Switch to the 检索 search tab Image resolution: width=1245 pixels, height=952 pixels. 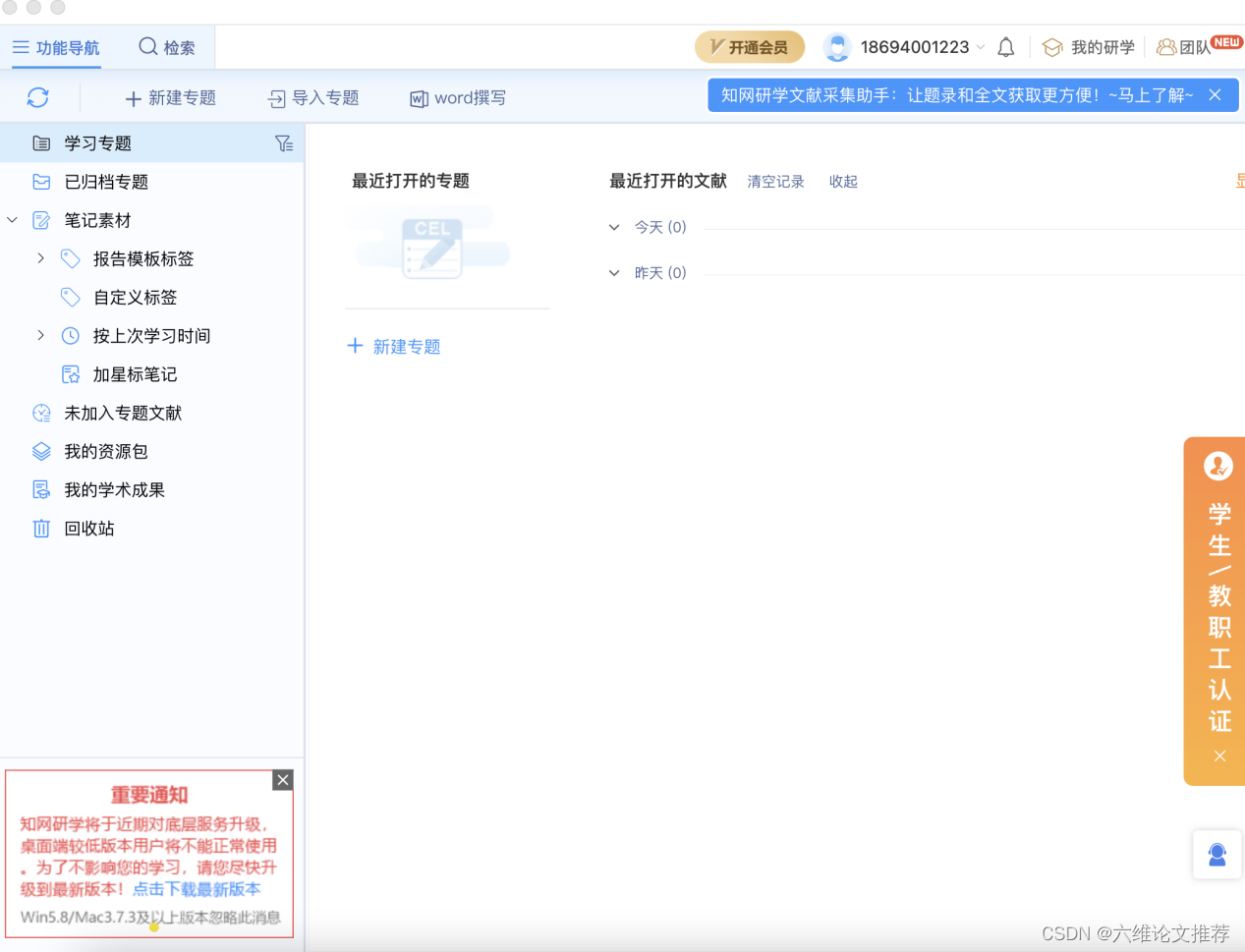point(167,47)
